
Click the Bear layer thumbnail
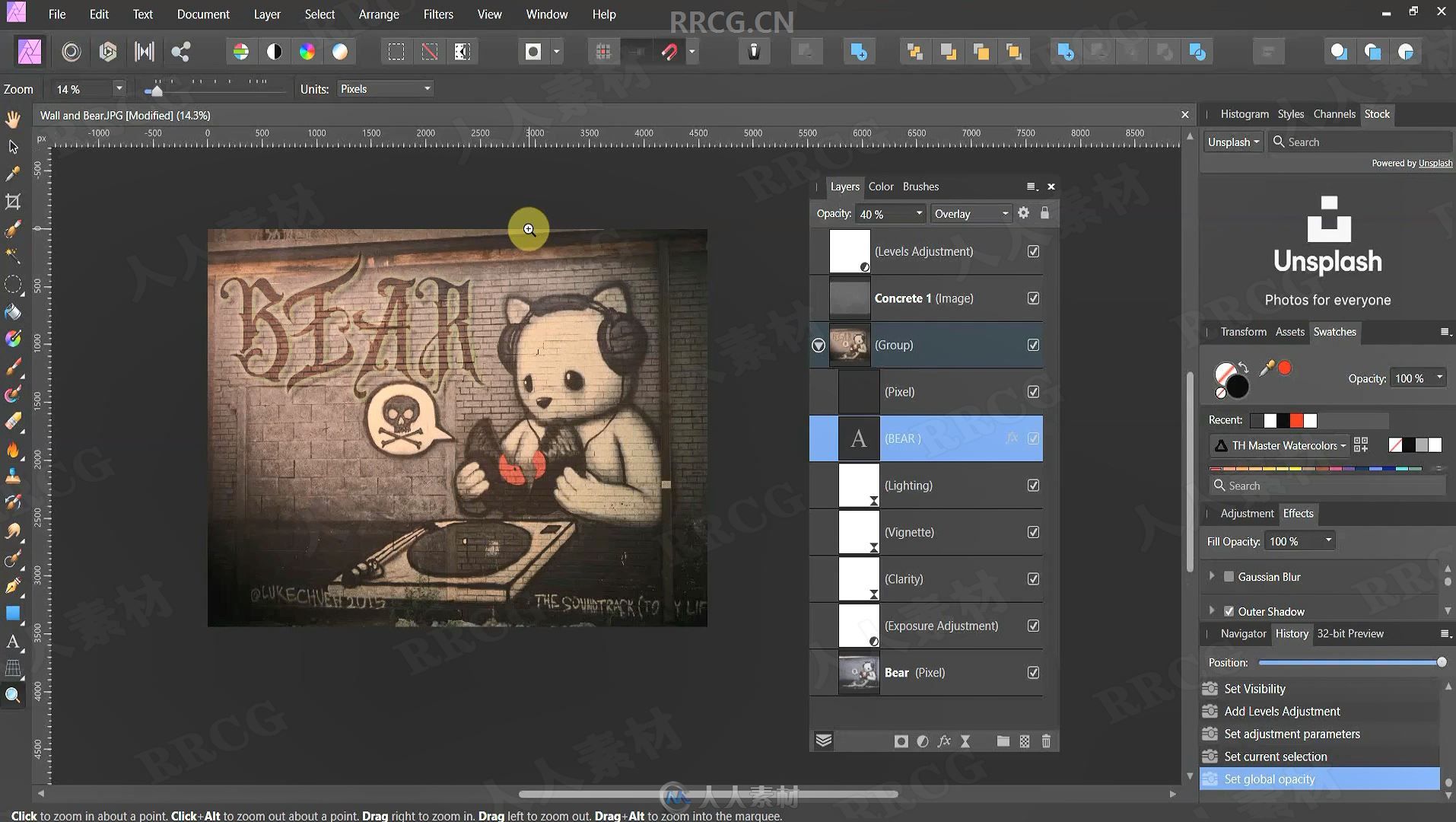pyautogui.click(x=859, y=673)
